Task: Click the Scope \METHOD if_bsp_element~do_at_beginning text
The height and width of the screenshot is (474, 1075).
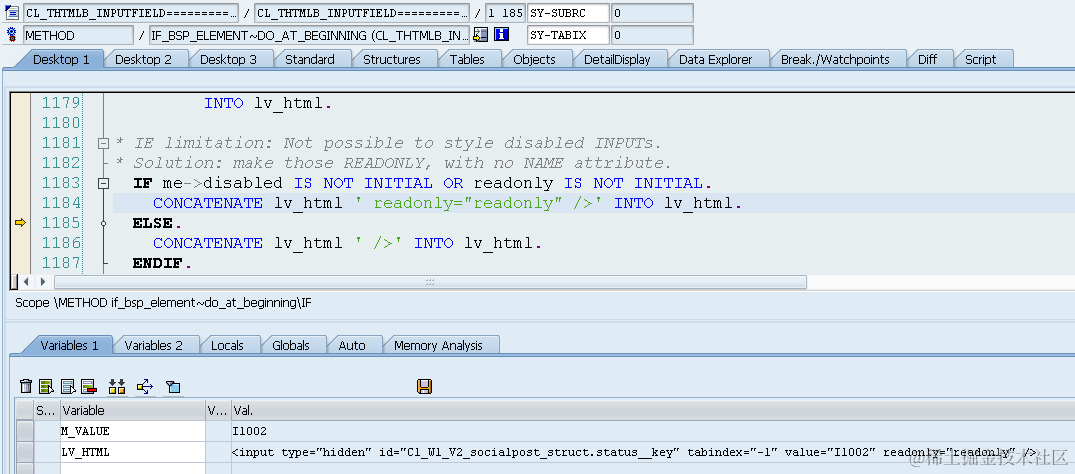Action: (163, 303)
